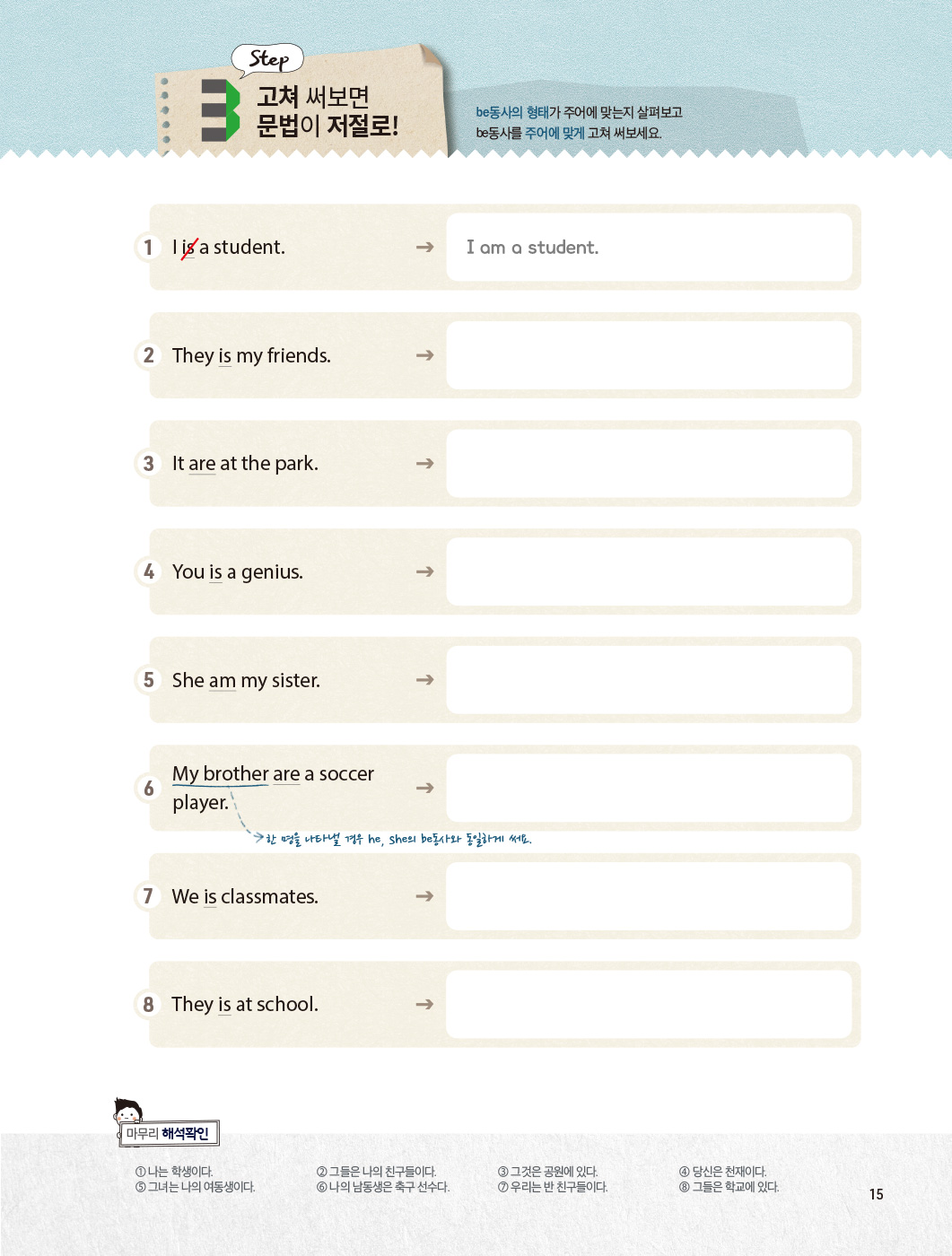Screen dimensions: 952x1256
Task: Click the answer box for "They is my friends."
Action: pos(649,355)
